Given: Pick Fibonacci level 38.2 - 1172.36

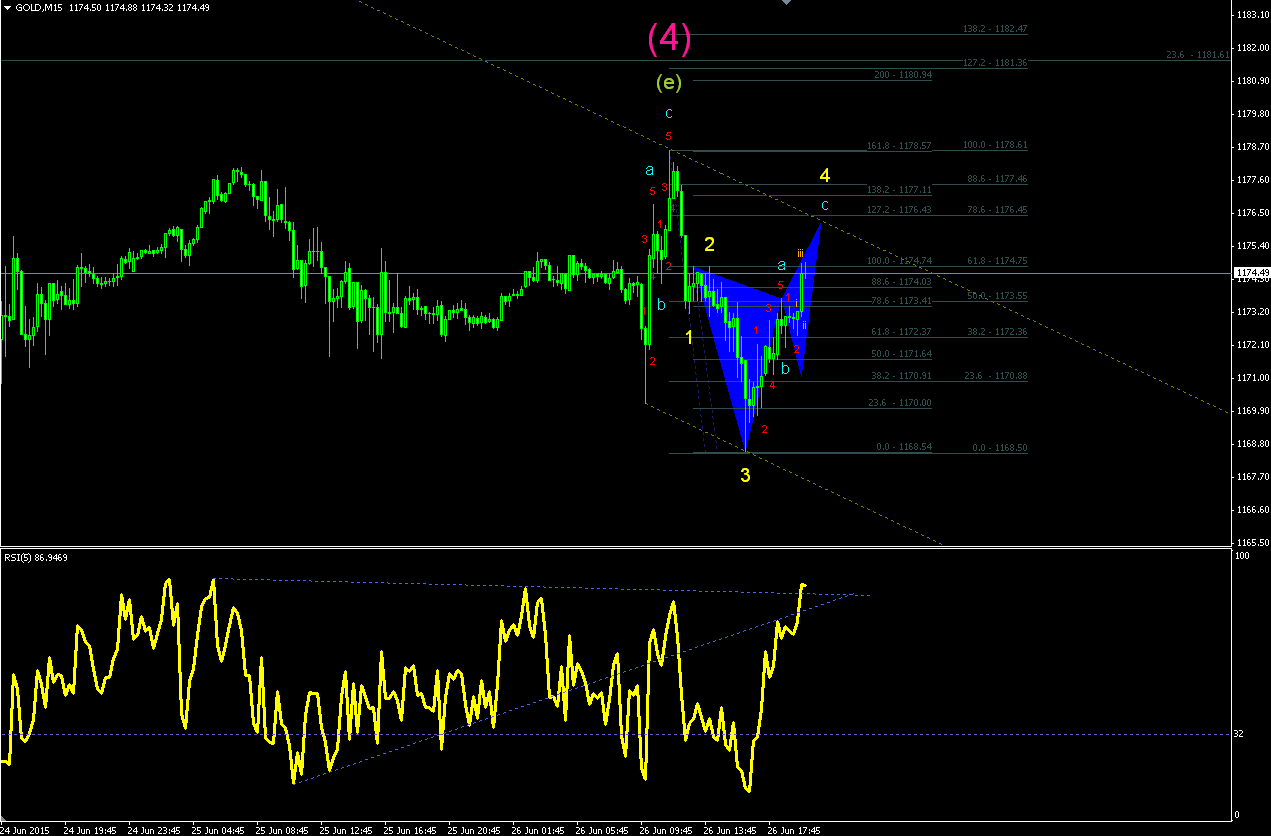Looking at the screenshot, I should coord(997,332).
